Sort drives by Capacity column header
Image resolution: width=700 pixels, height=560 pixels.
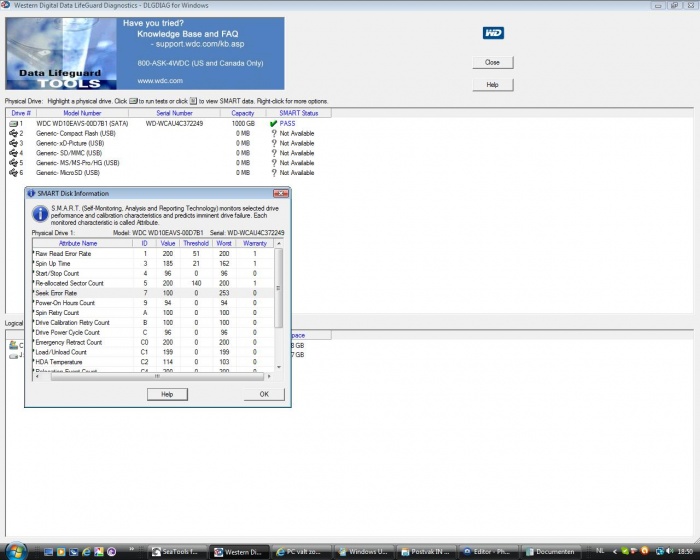243,113
